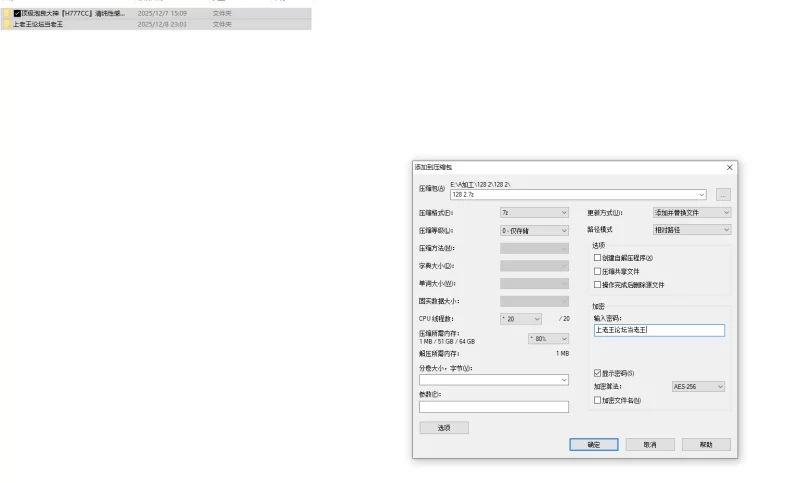Viewport: 800px width, 483px height.
Task: Click folder icon of 上老王论坛当老王 row
Action: click(7, 24)
